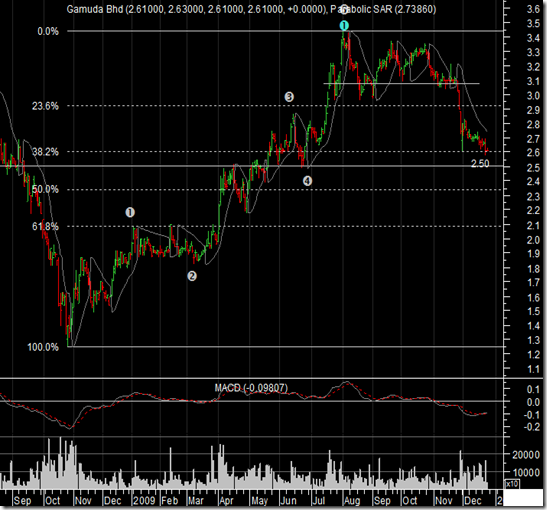Click the x10 volume multiplier box
Viewport: 547px width, 510px height.
513,484
